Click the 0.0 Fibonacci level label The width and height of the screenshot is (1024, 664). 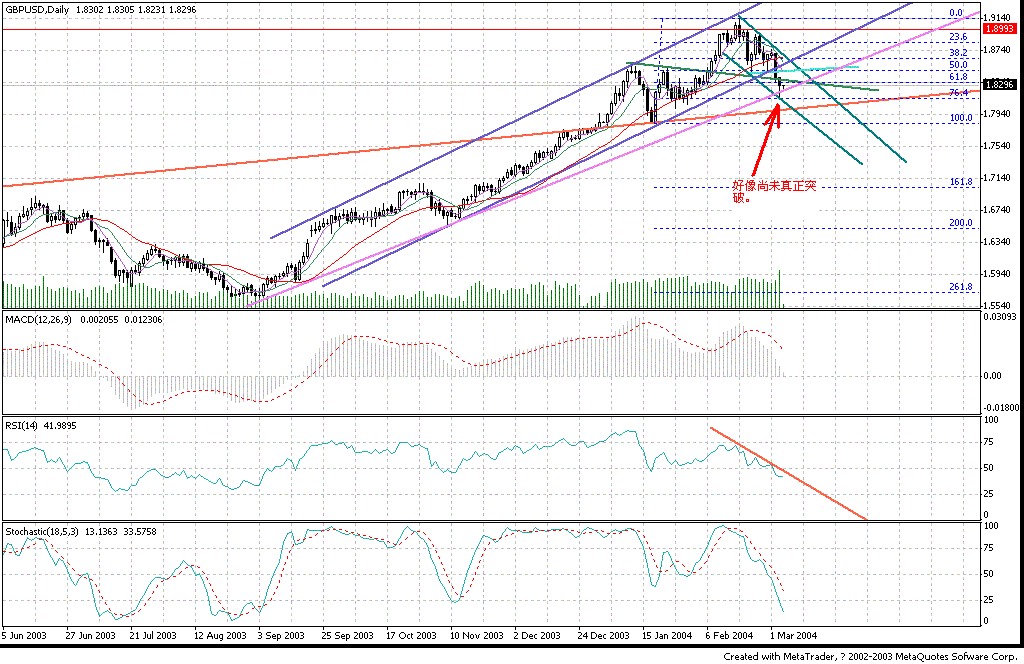tap(956, 13)
